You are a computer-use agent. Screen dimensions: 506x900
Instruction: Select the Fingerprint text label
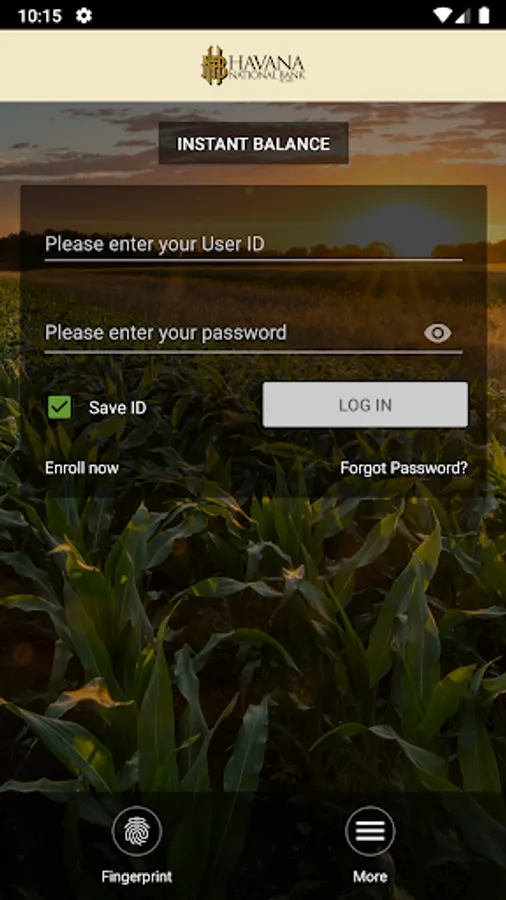[137, 877]
